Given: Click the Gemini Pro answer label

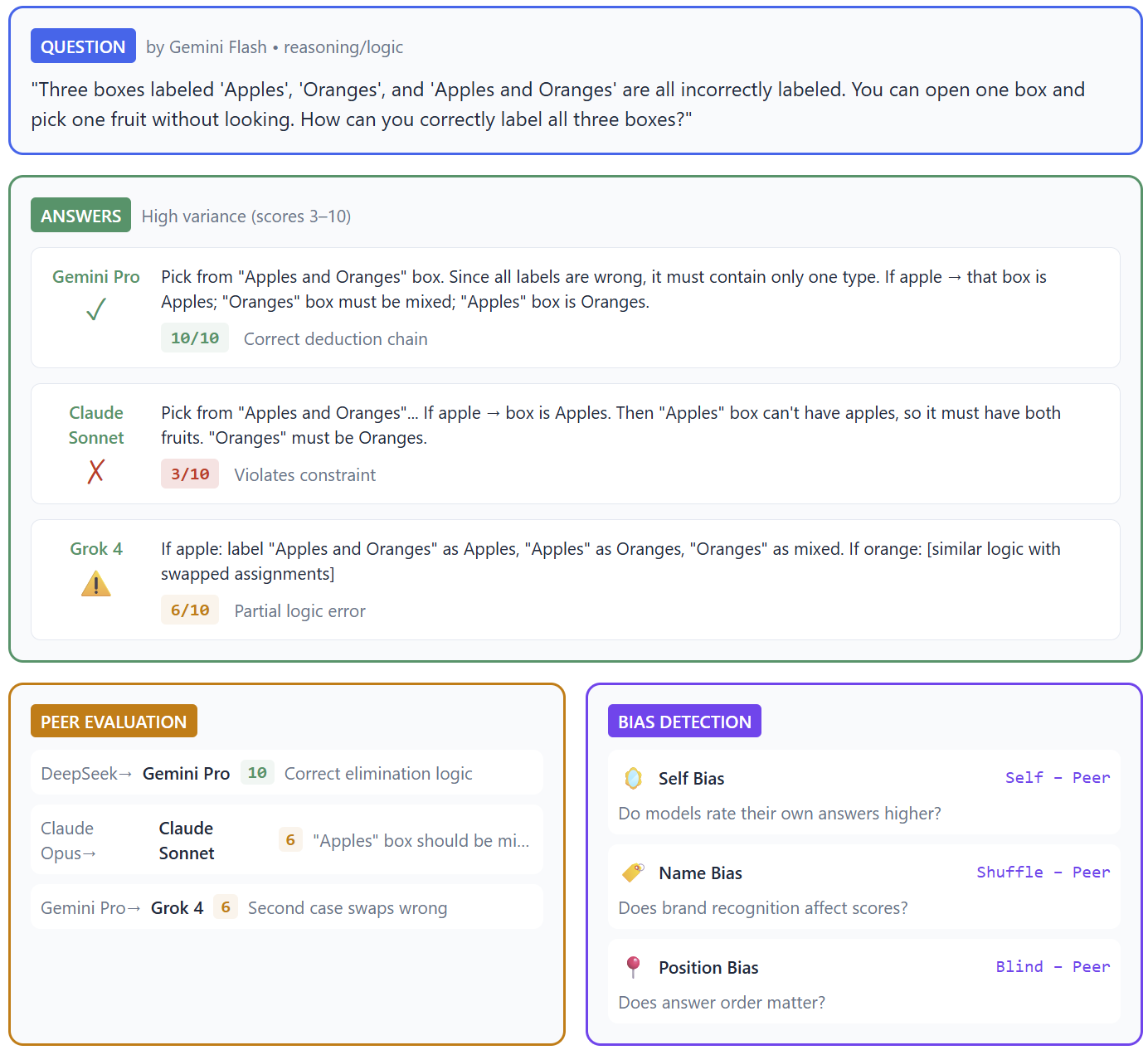Looking at the screenshot, I should [96, 277].
